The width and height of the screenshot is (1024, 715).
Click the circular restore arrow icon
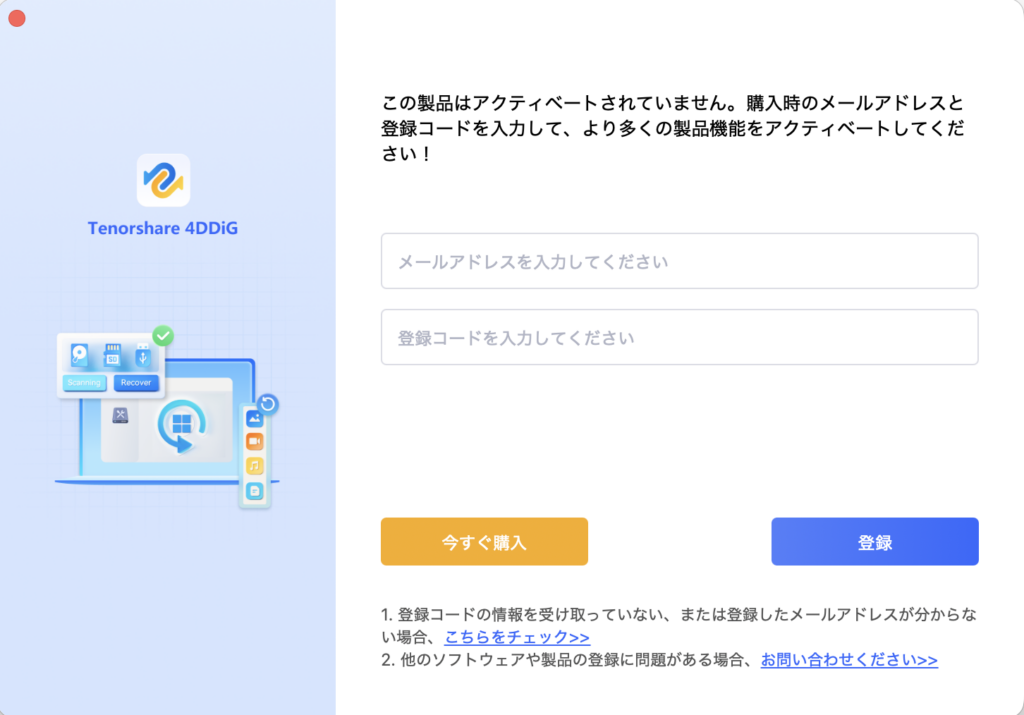(269, 404)
